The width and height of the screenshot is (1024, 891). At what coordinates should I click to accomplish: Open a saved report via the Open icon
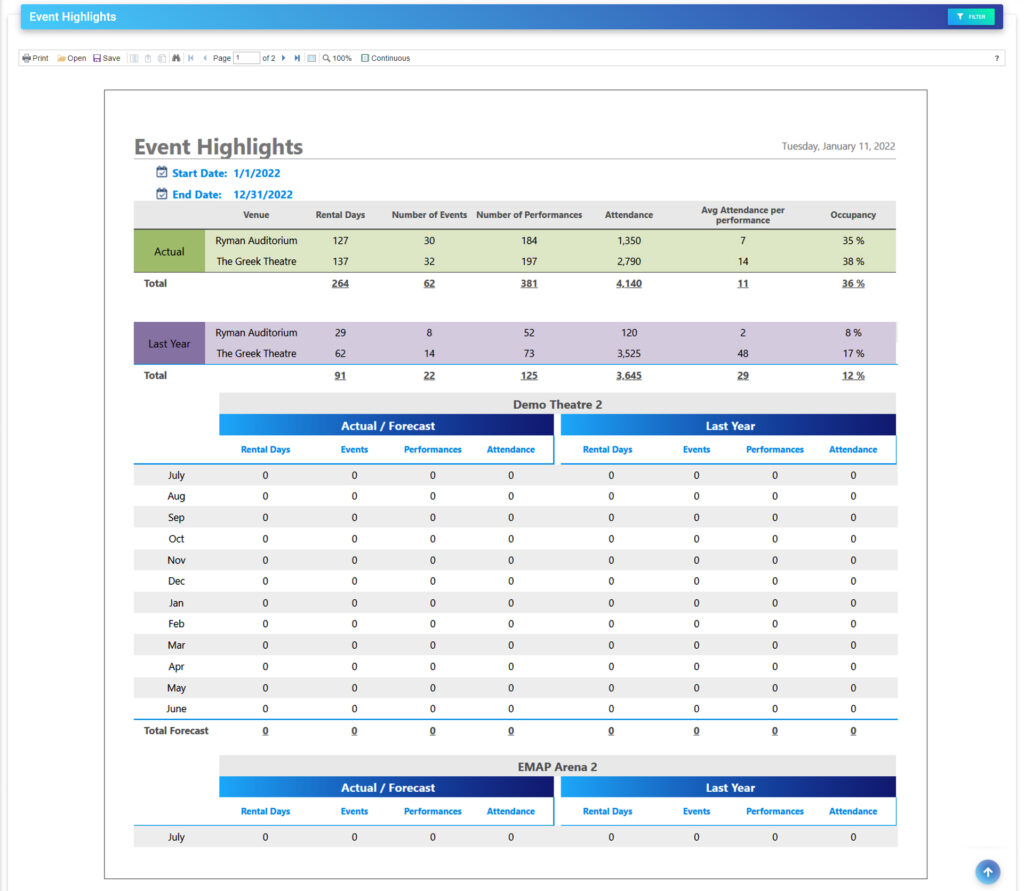70,57
